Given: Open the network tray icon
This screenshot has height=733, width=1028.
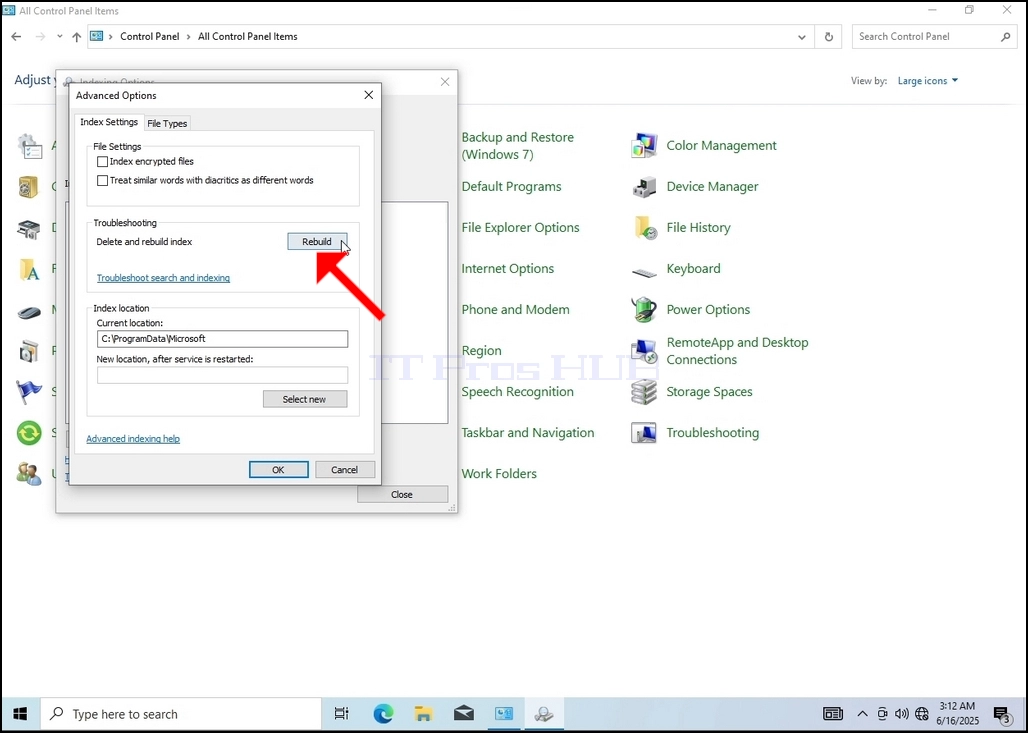Looking at the screenshot, I should 922,714.
